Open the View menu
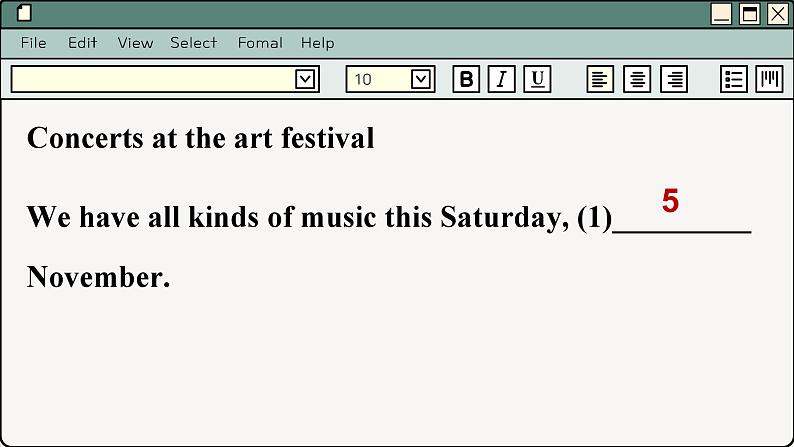794x447 pixels. (x=135, y=43)
